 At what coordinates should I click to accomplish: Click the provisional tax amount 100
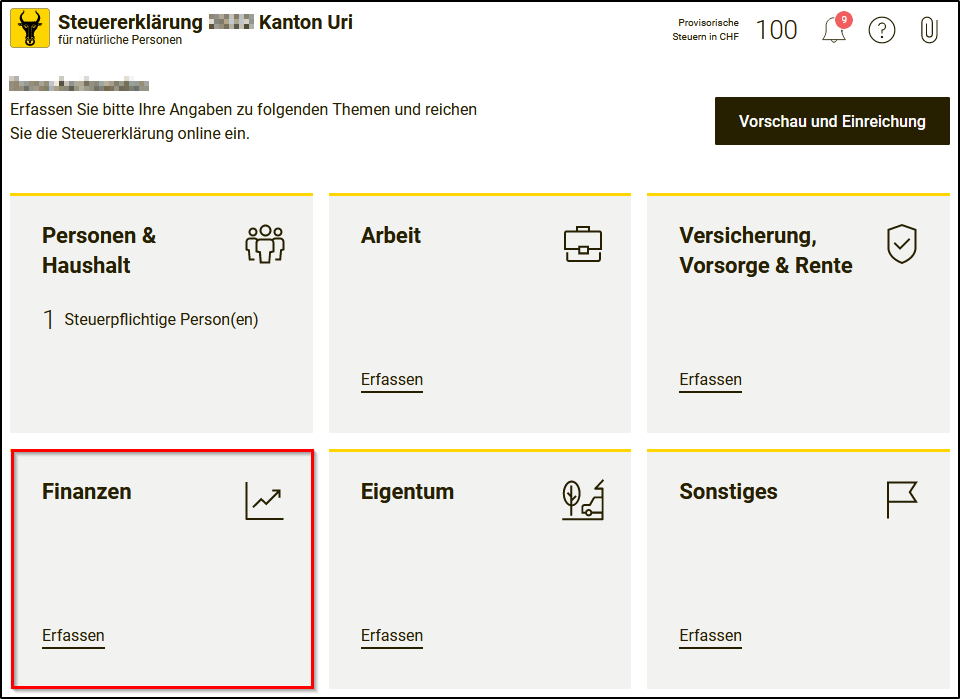tap(776, 30)
